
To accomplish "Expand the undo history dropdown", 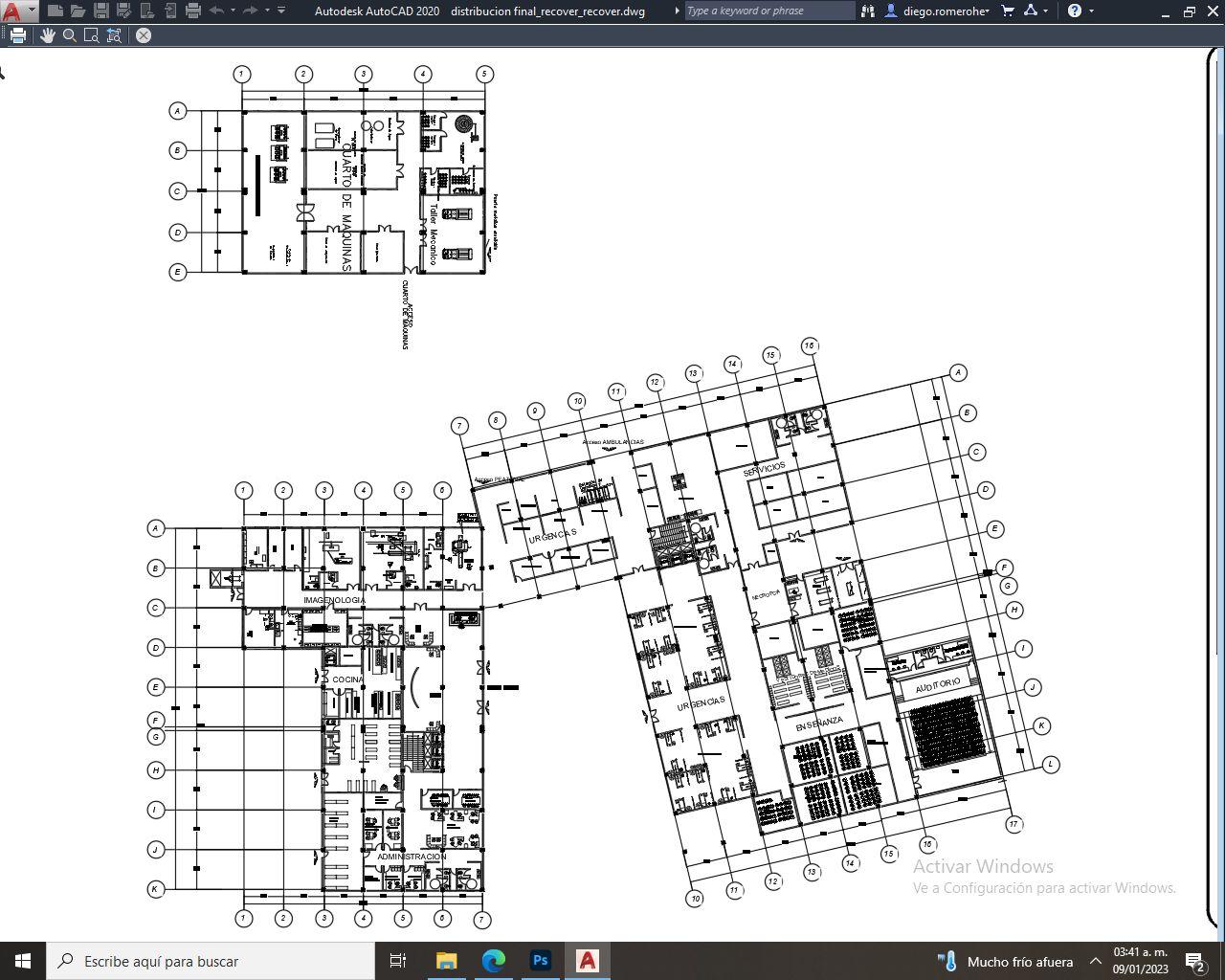I will (x=233, y=11).
